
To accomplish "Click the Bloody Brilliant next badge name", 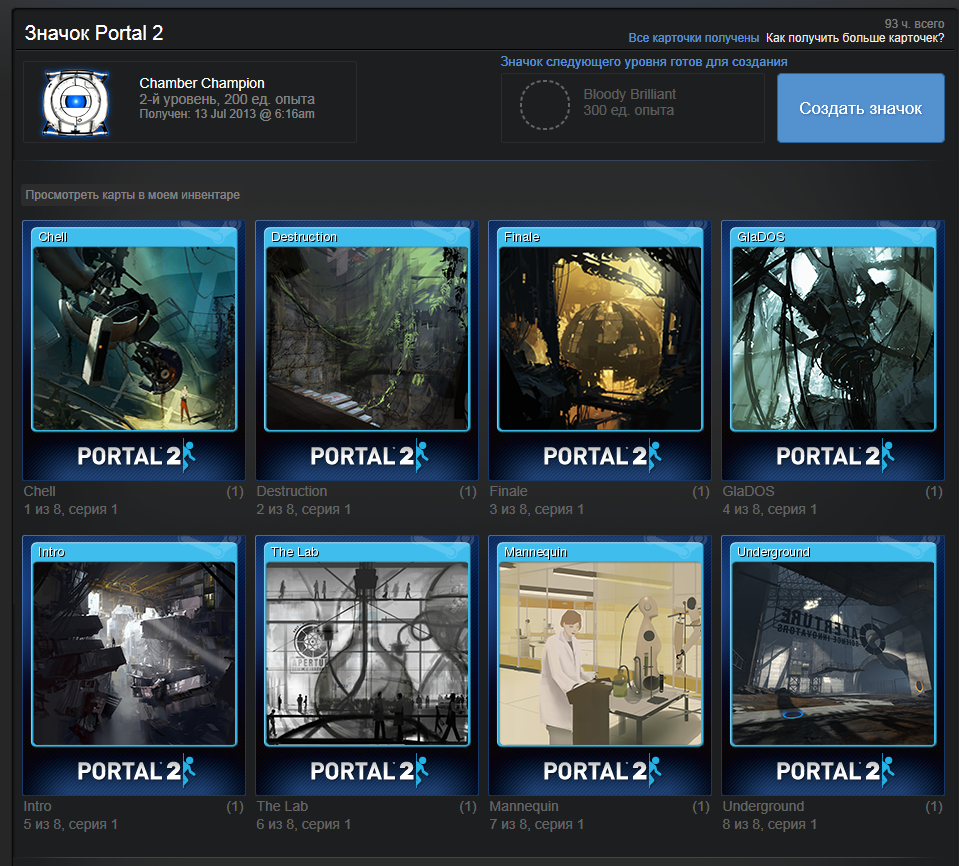I will [x=629, y=94].
